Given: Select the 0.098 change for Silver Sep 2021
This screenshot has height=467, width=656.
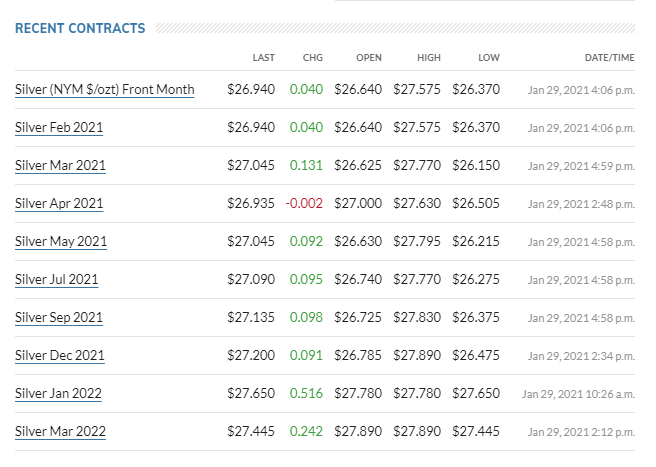Looking at the screenshot, I should pyautogui.click(x=306, y=318).
